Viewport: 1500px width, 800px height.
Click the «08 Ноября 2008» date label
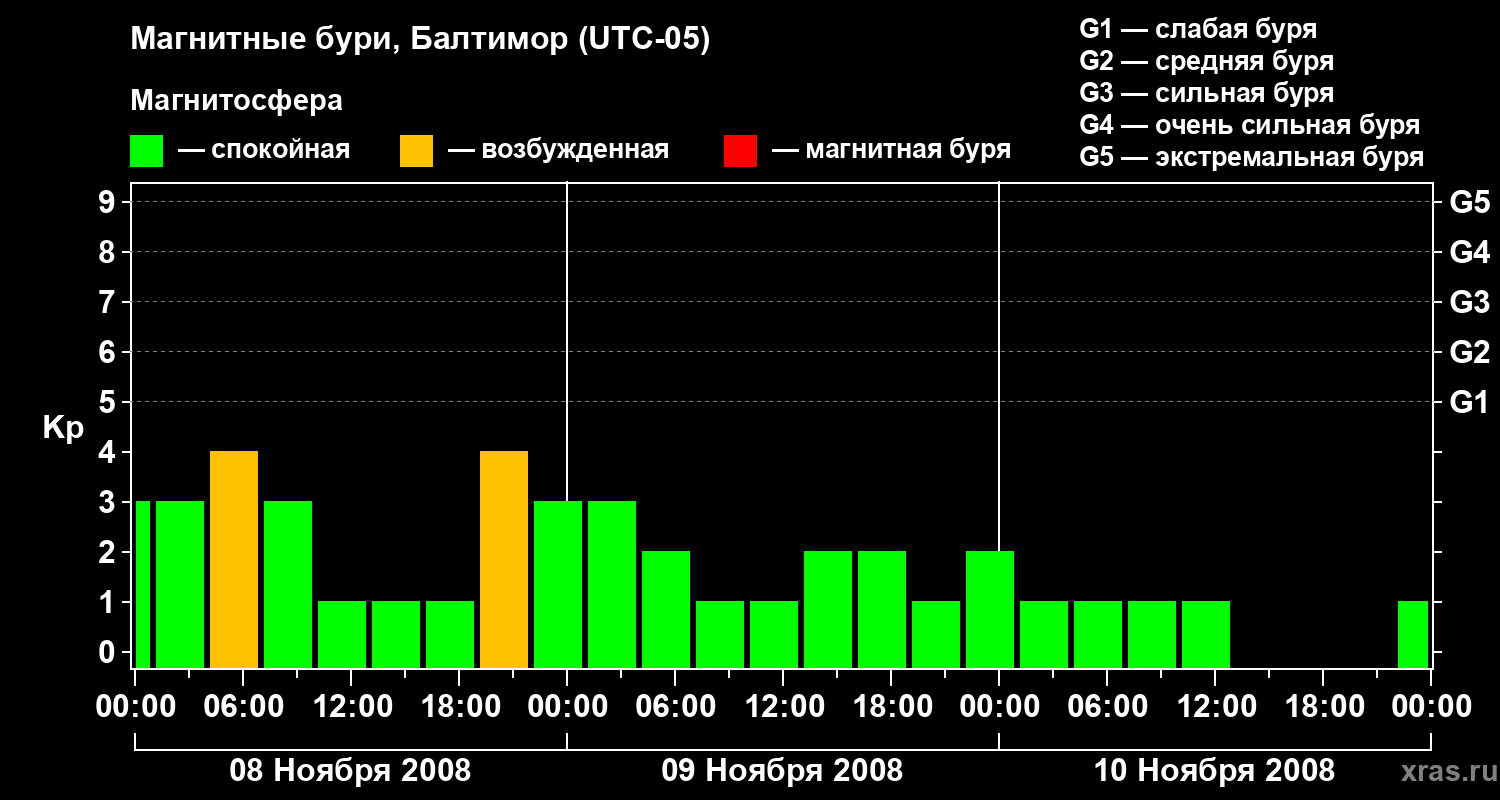pyautogui.click(x=350, y=771)
